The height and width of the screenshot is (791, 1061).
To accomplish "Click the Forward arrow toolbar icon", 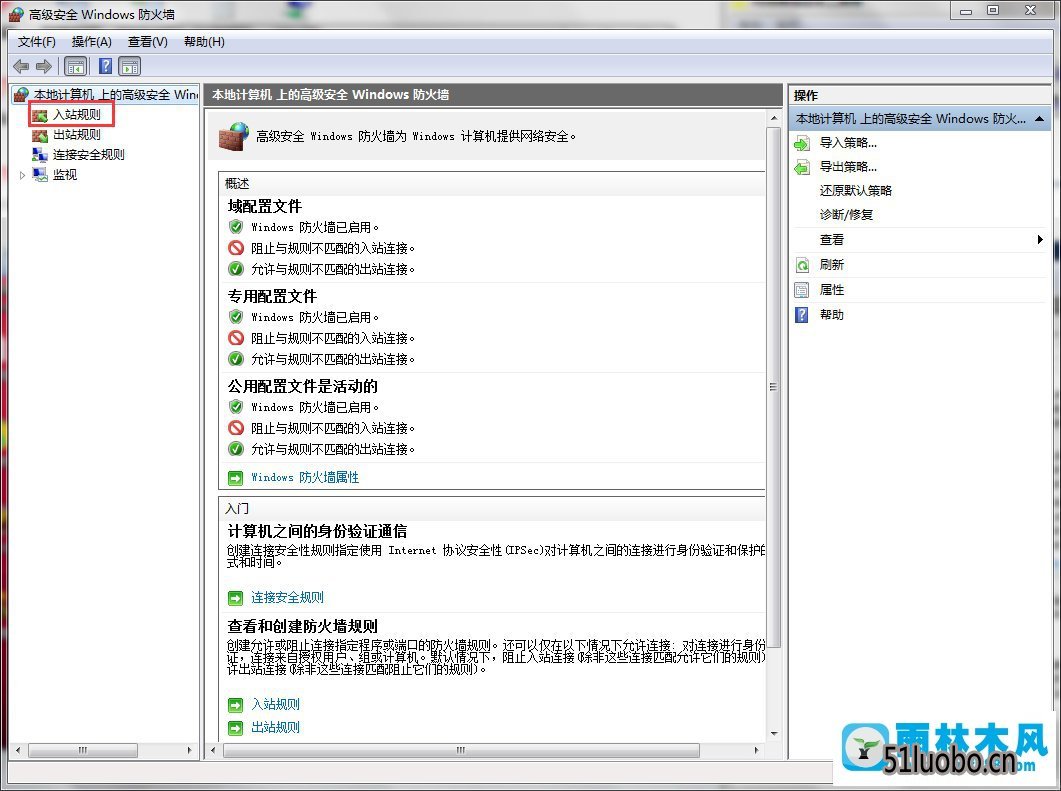I will [44, 66].
